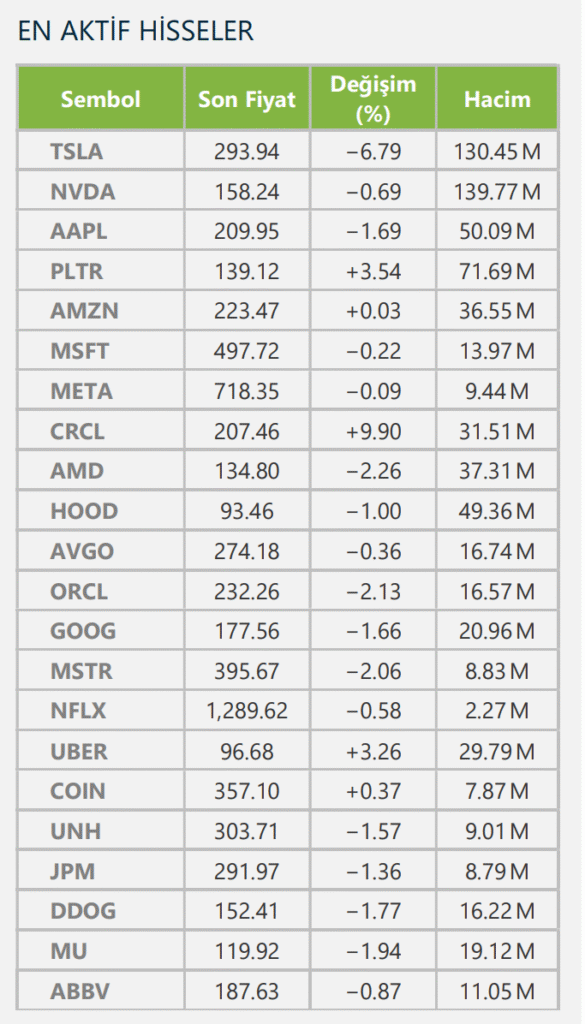This screenshot has height=1024, width=585.
Task: Click the Hacim column header
Action: coord(498,99)
